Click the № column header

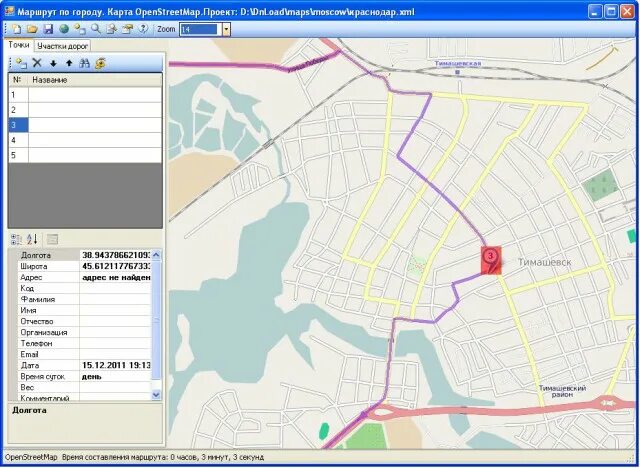pyautogui.click(x=18, y=80)
